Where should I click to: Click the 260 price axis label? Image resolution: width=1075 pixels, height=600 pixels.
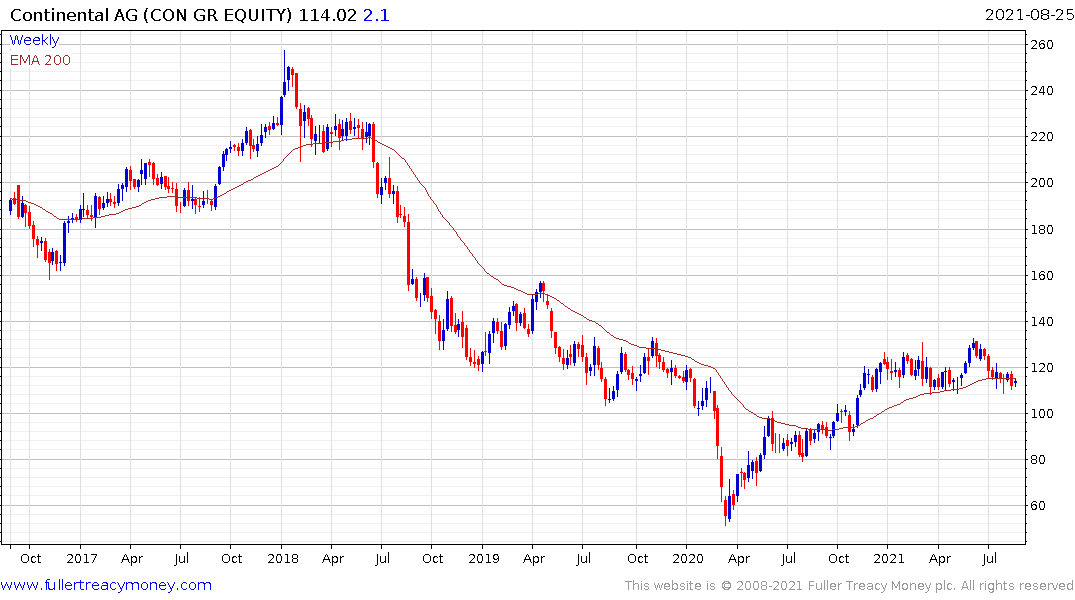1042,45
